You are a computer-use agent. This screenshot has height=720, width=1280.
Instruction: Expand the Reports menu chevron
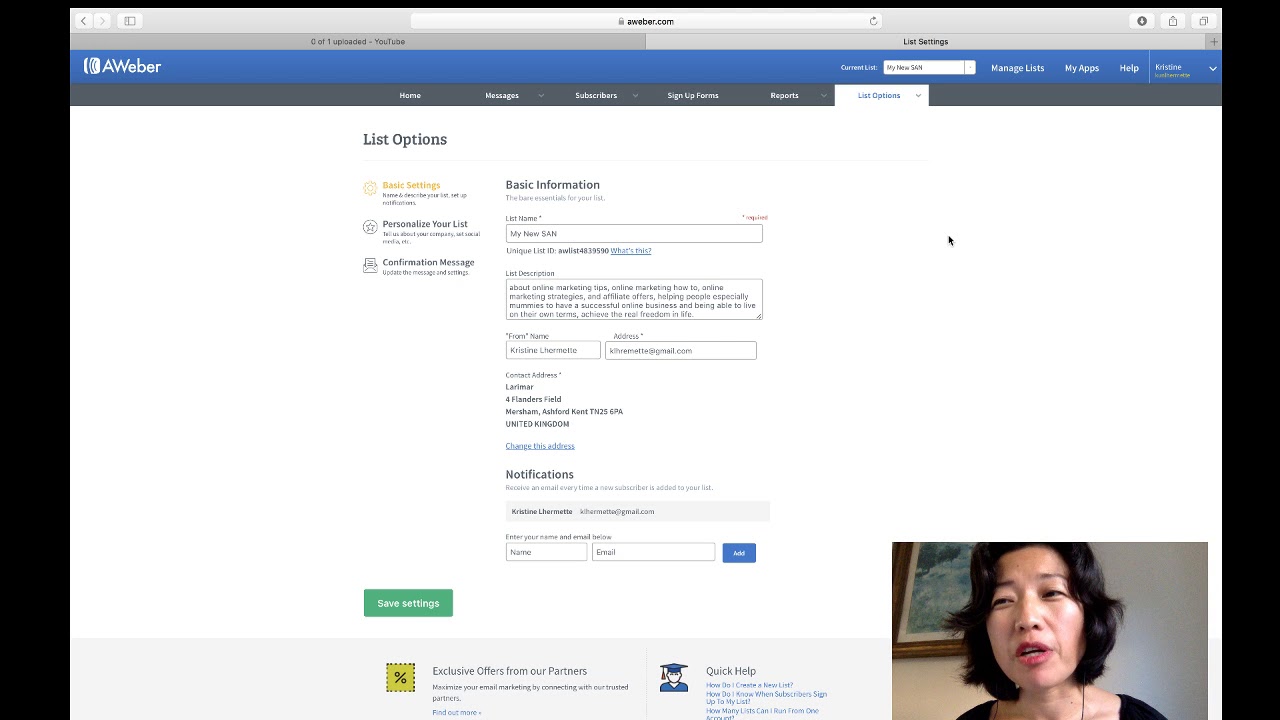tap(824, 96)
